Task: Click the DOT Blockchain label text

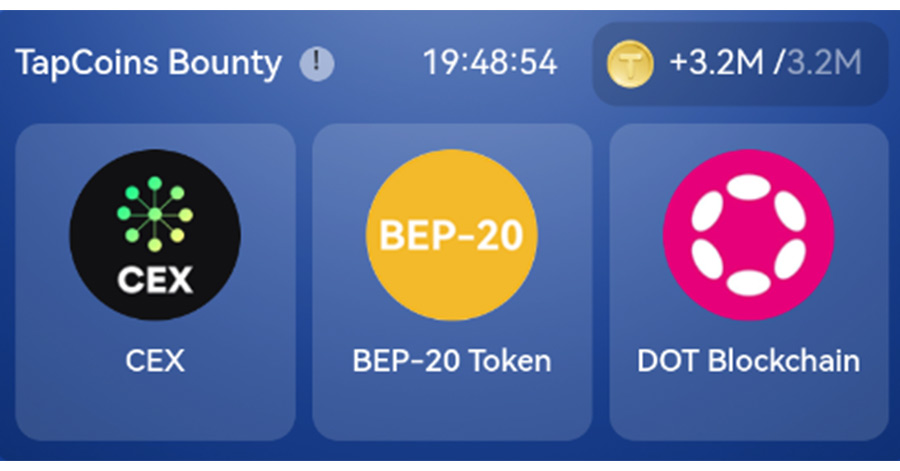Action: click(748, 361)
